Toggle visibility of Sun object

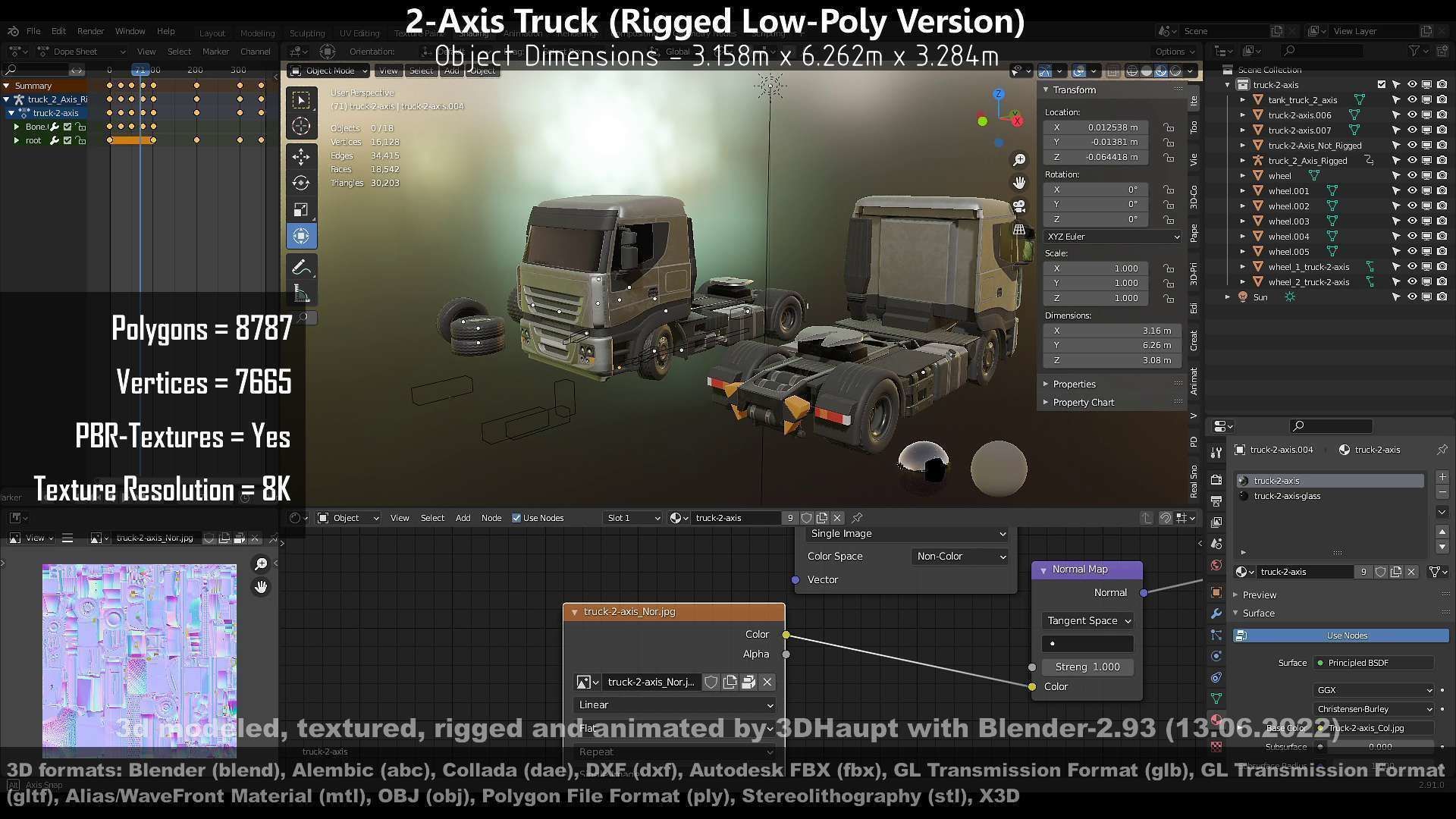1411,297
